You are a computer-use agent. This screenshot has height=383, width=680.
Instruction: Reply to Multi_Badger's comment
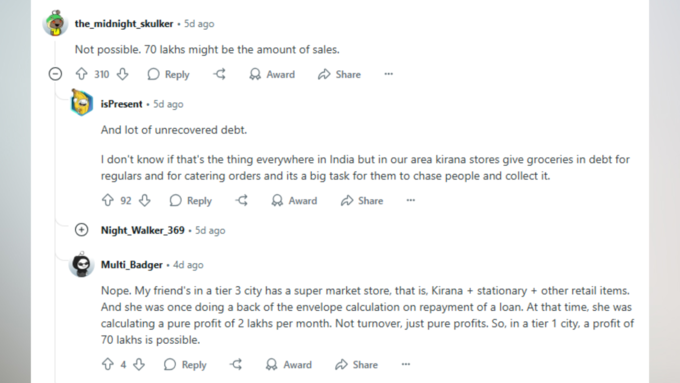click(185, 364)
